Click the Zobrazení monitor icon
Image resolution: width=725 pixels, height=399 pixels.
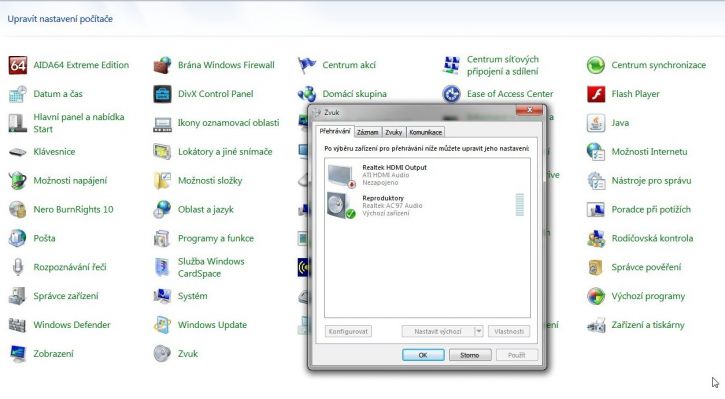pos(18,354)
